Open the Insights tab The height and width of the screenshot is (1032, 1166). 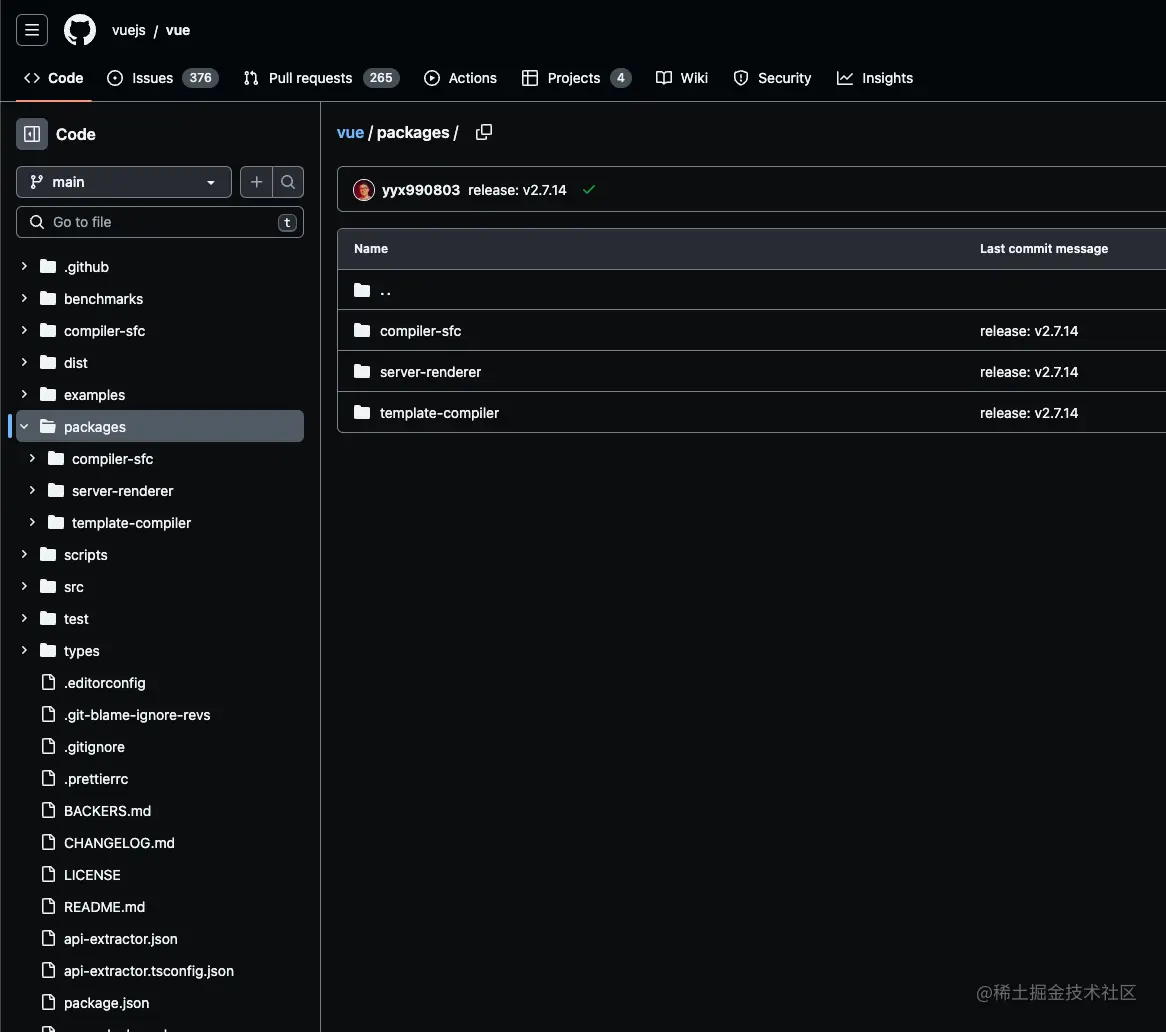(875, 78)
